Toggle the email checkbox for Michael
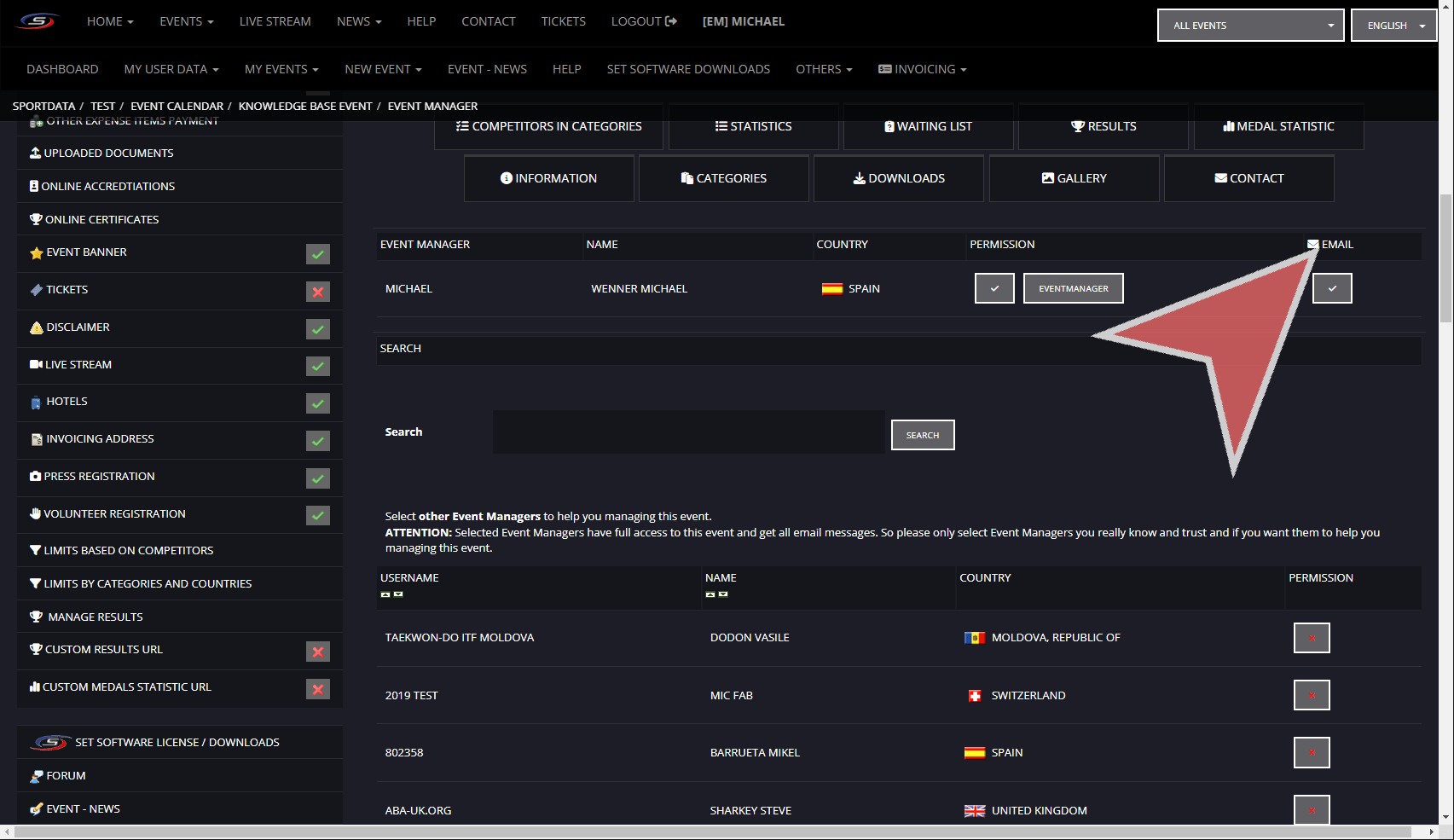Viewport: 1454px width, 840px height. click(x=1331, y=288)
